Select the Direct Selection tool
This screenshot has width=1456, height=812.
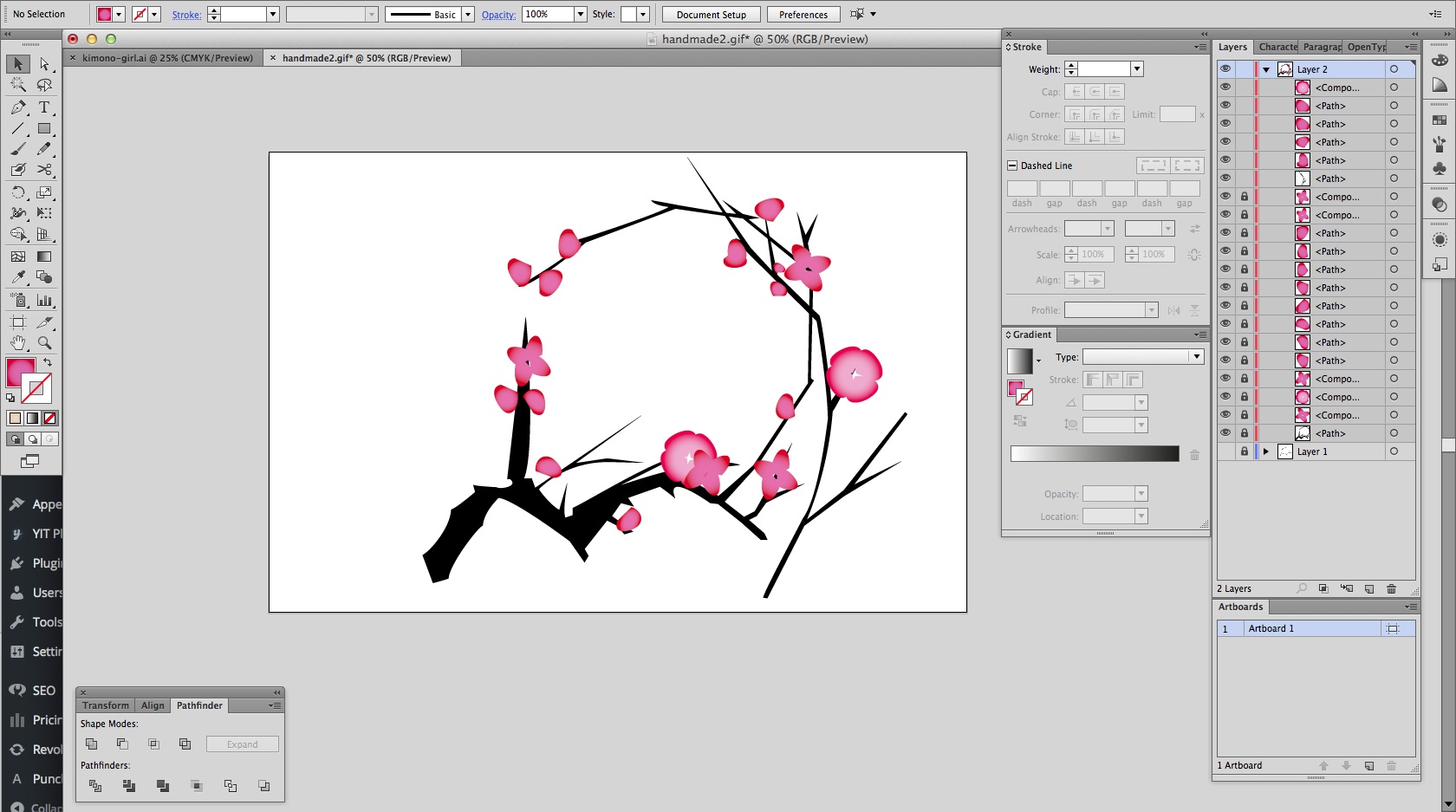click(44, 64)
